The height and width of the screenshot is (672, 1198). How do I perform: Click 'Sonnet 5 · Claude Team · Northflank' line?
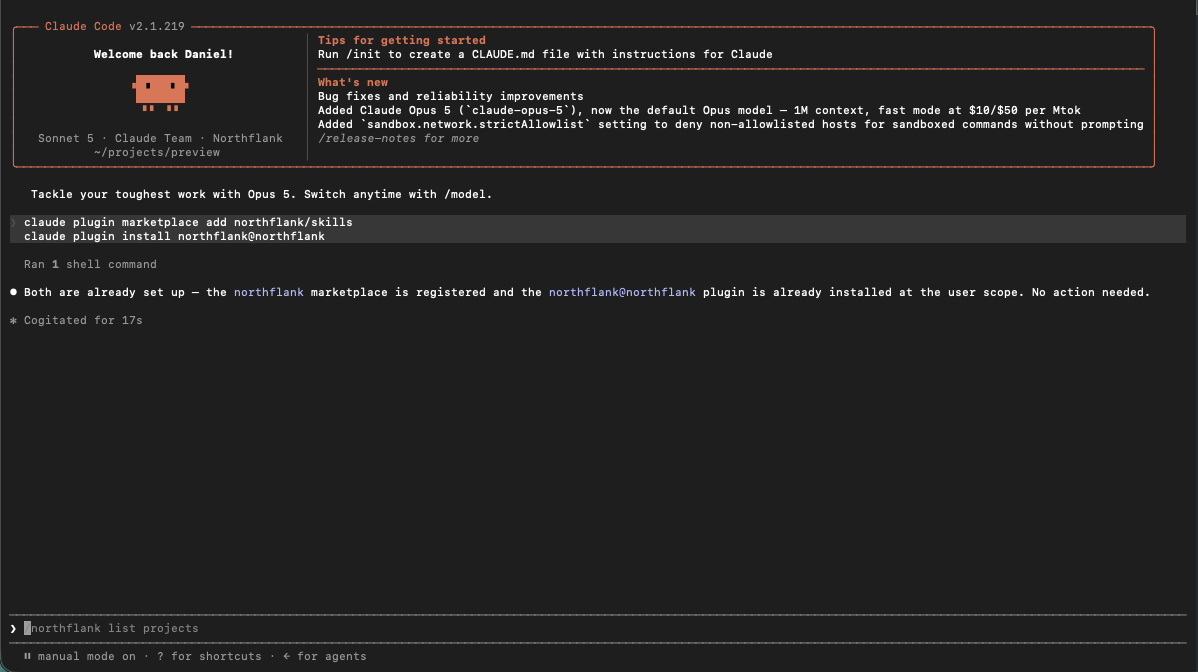pos(160,138)
